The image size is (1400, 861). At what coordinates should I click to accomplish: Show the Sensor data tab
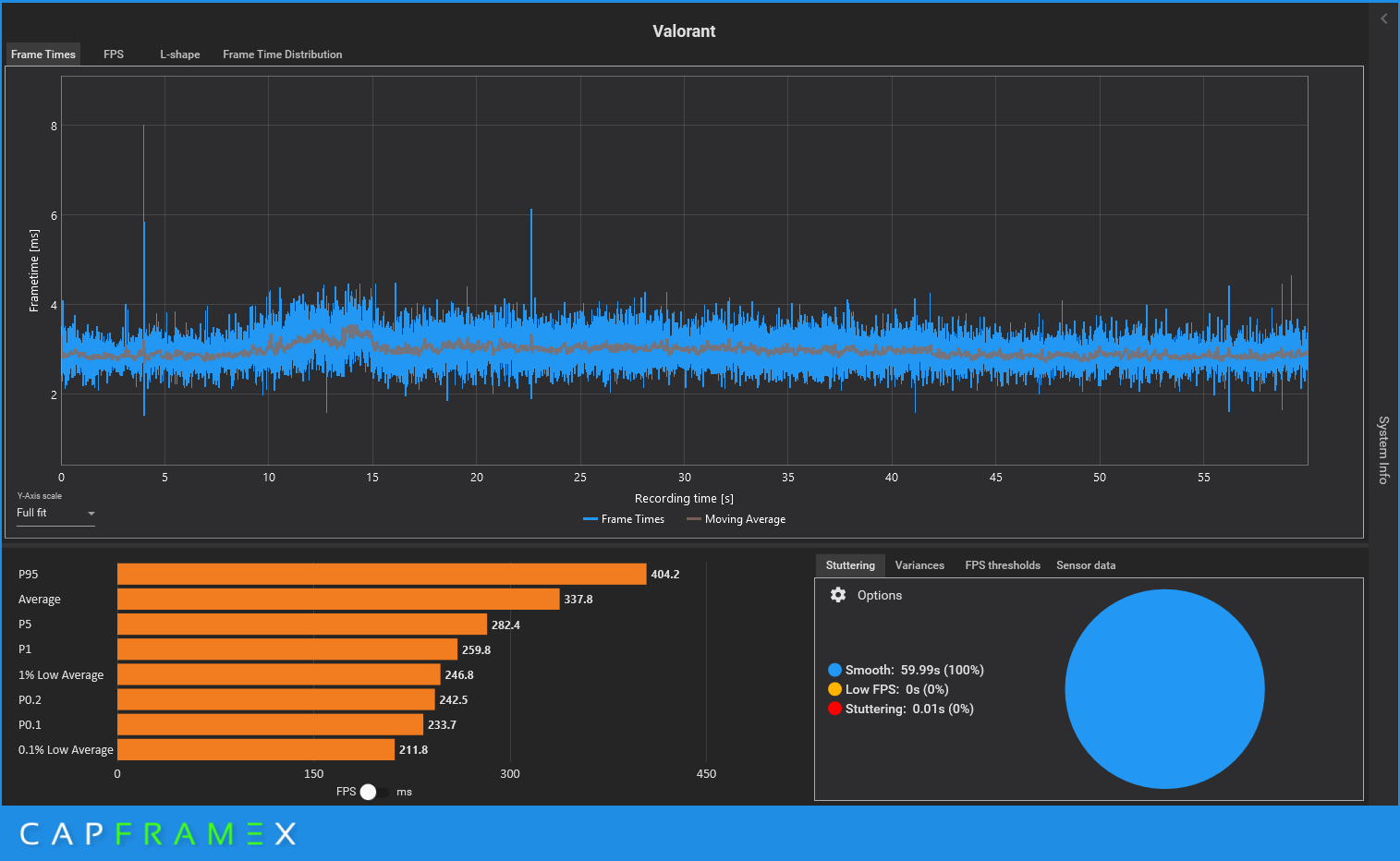1085,565
